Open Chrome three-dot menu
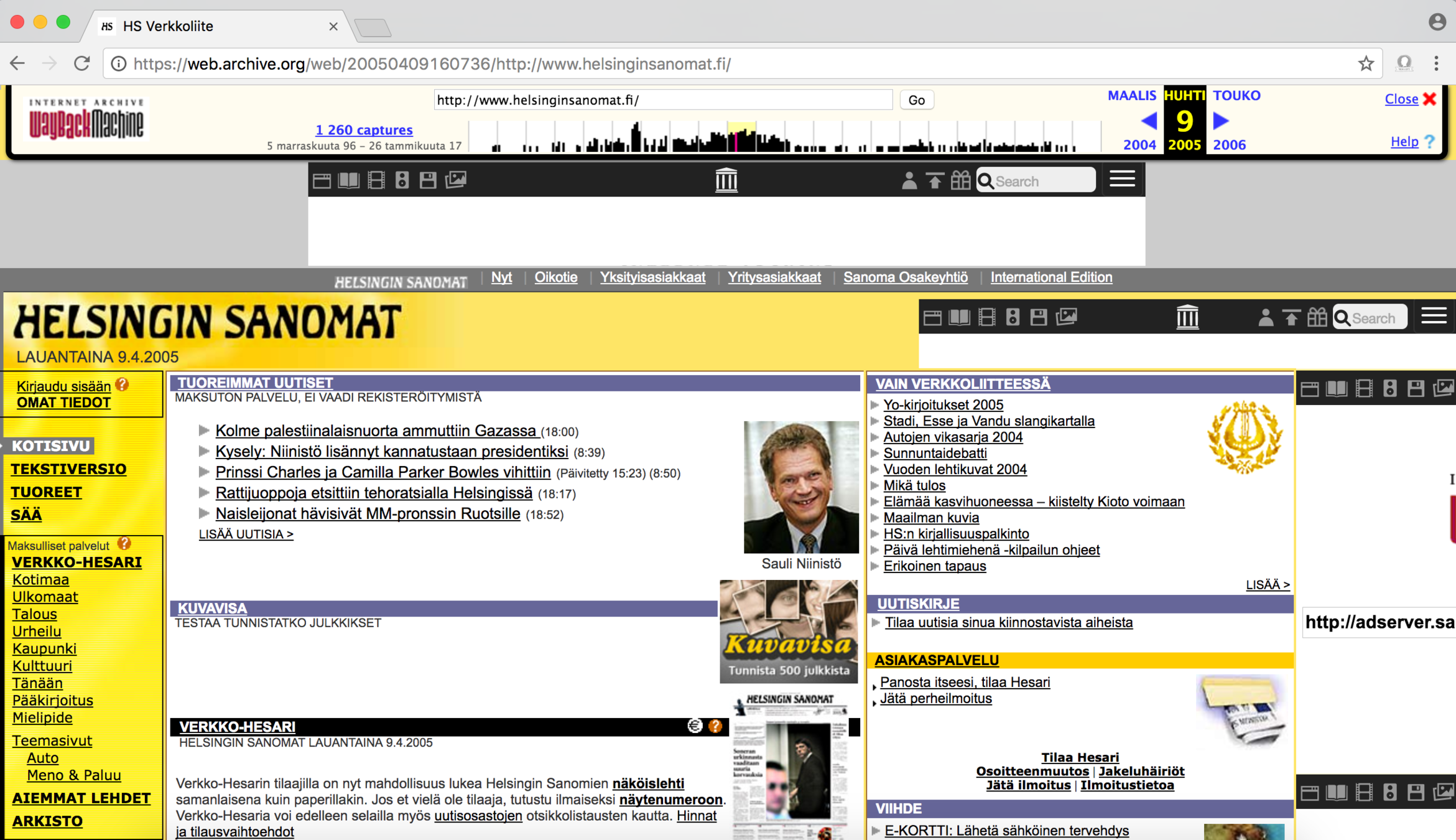 pos(1436,63)
